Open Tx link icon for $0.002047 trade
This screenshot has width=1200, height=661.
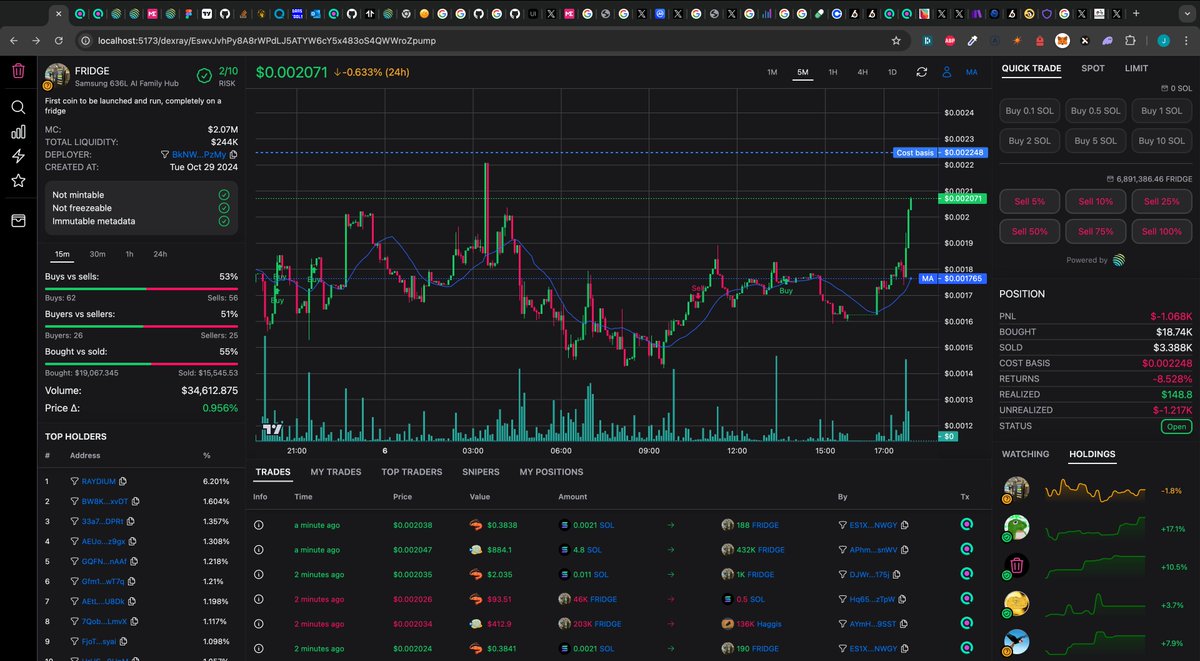click(967, 550)
